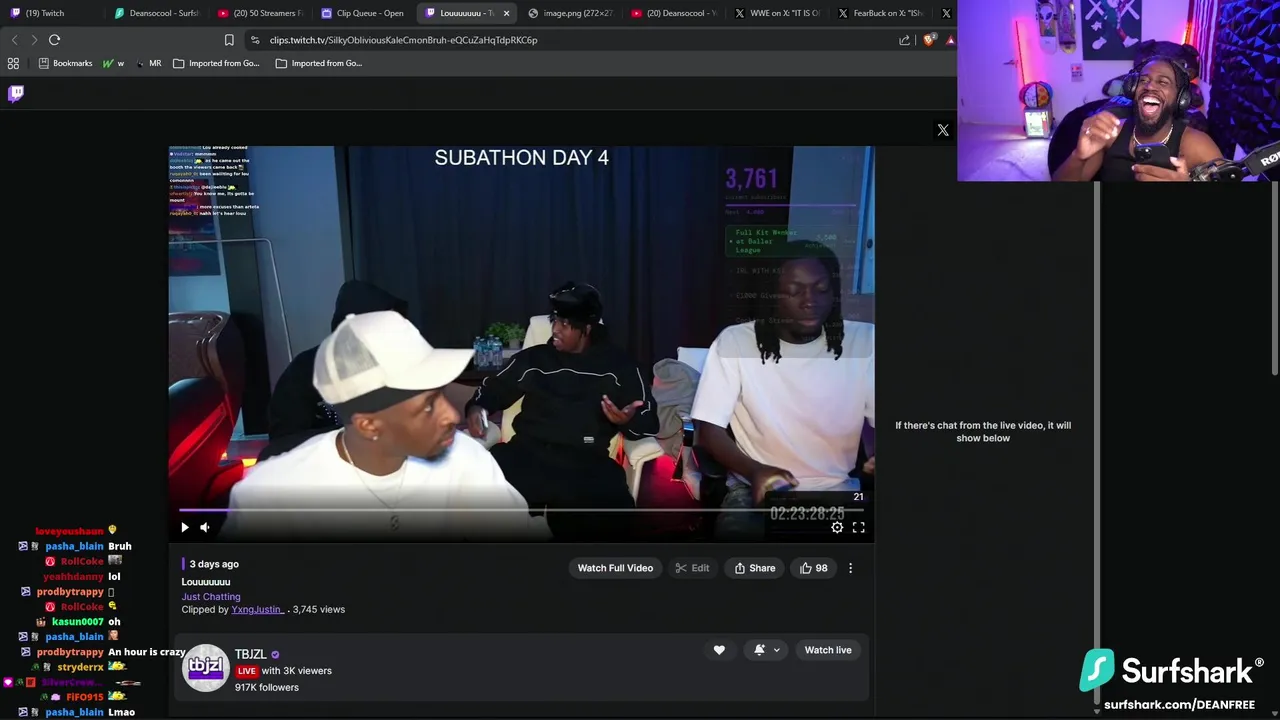
Task: Open TBJZL channel avatar
Action: [x=206, y=667]
